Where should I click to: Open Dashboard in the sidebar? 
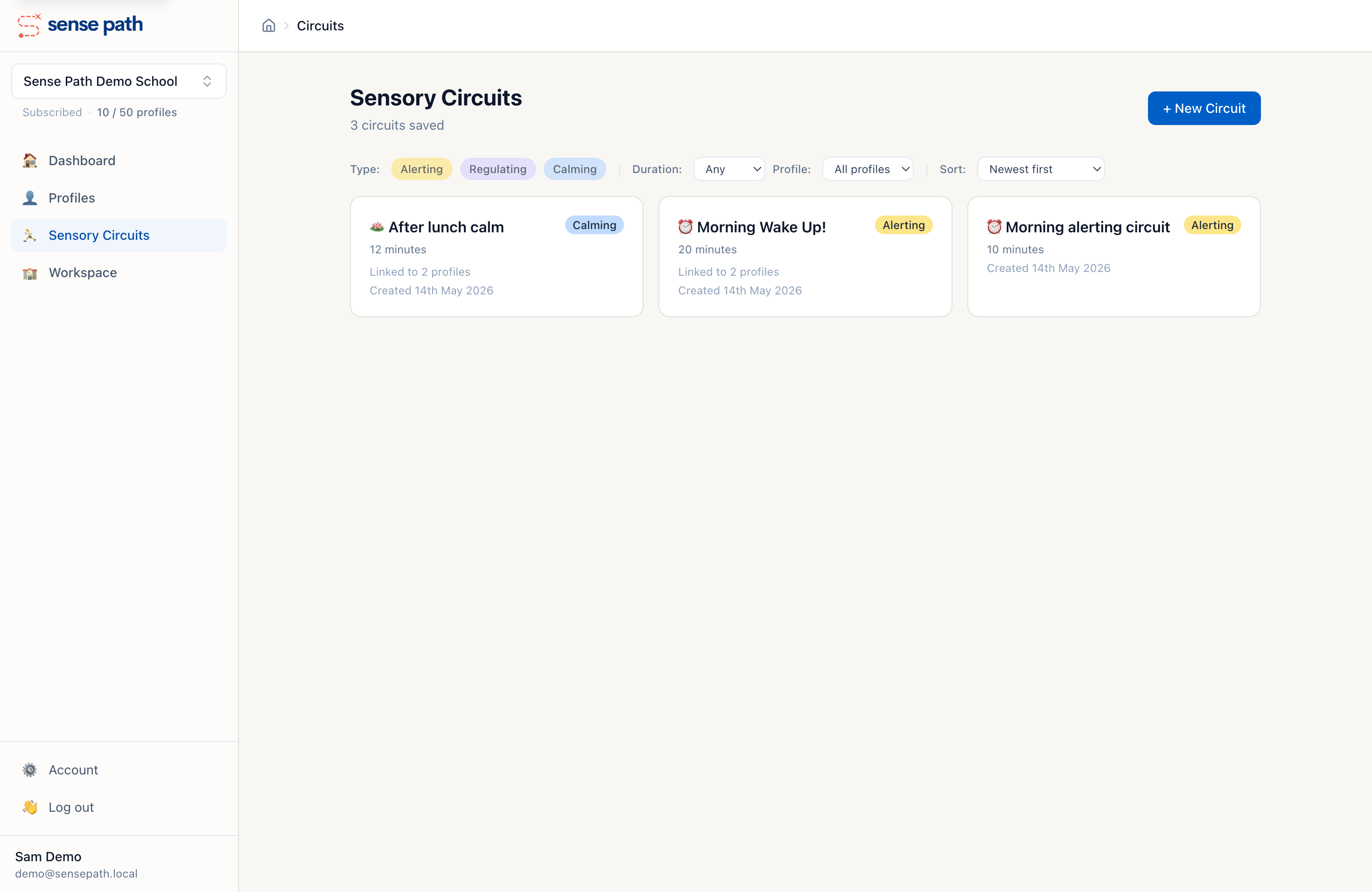point(119,161)
